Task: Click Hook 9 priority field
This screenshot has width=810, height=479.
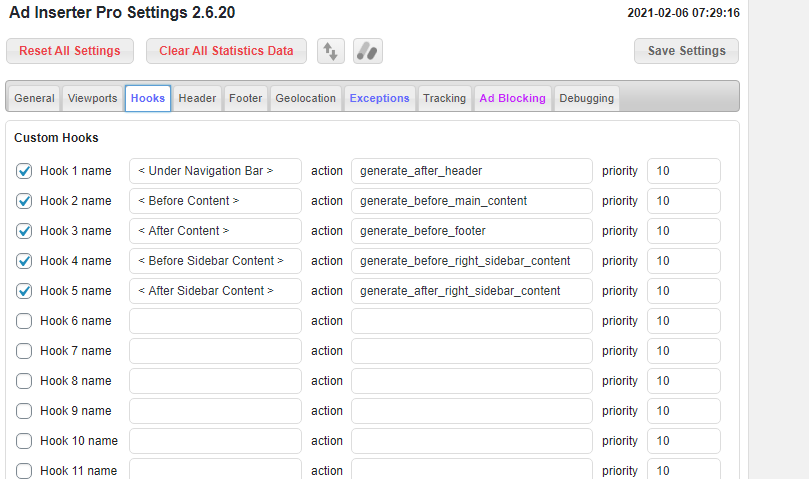Action: (684, 411)
